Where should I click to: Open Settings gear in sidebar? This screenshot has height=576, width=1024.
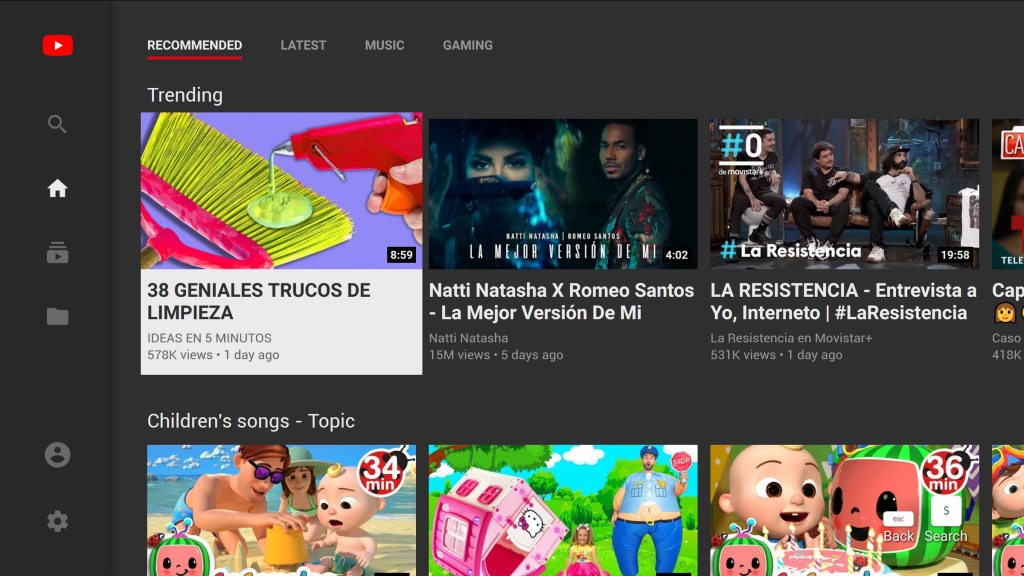57,521
